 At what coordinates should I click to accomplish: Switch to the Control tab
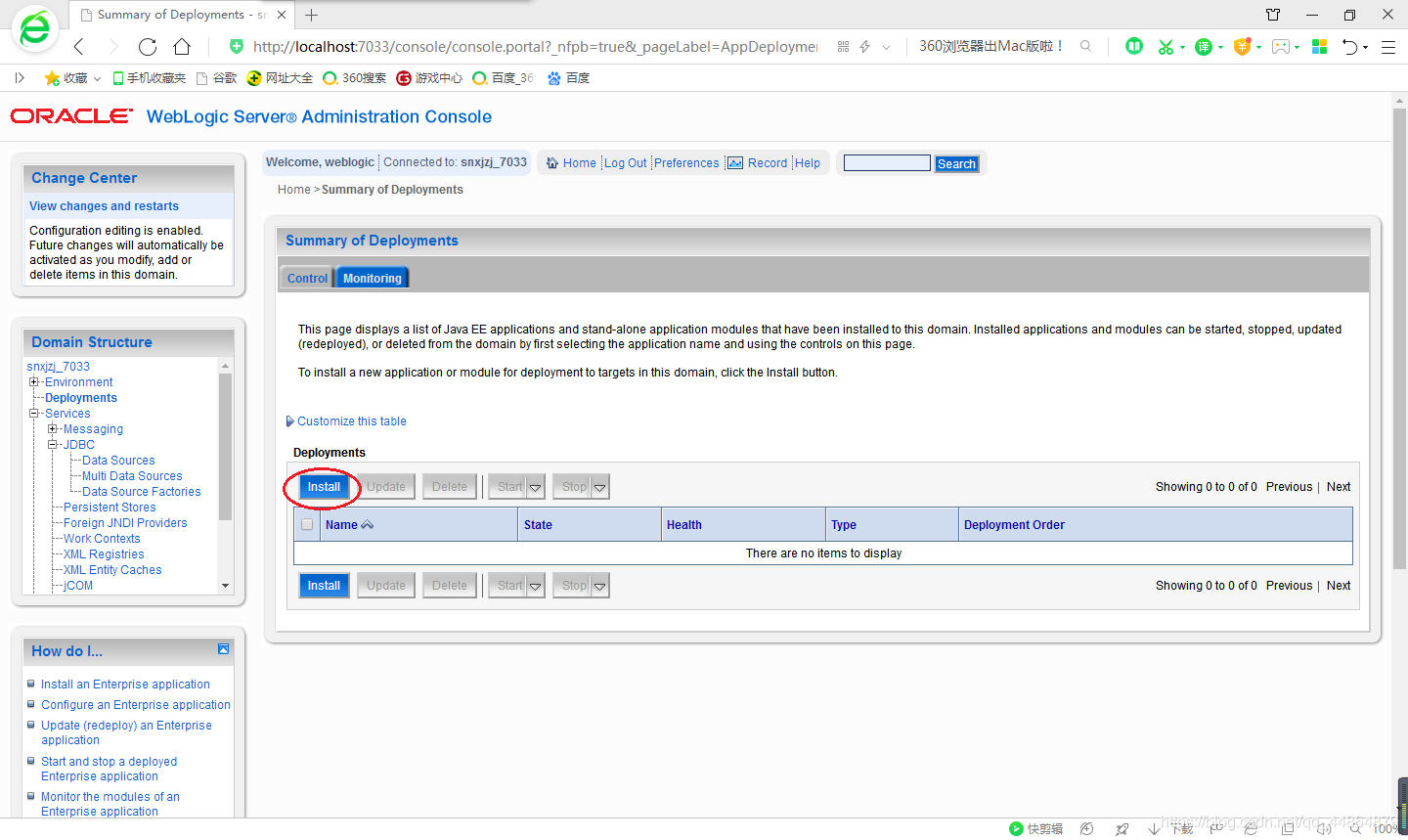[307, 279]
